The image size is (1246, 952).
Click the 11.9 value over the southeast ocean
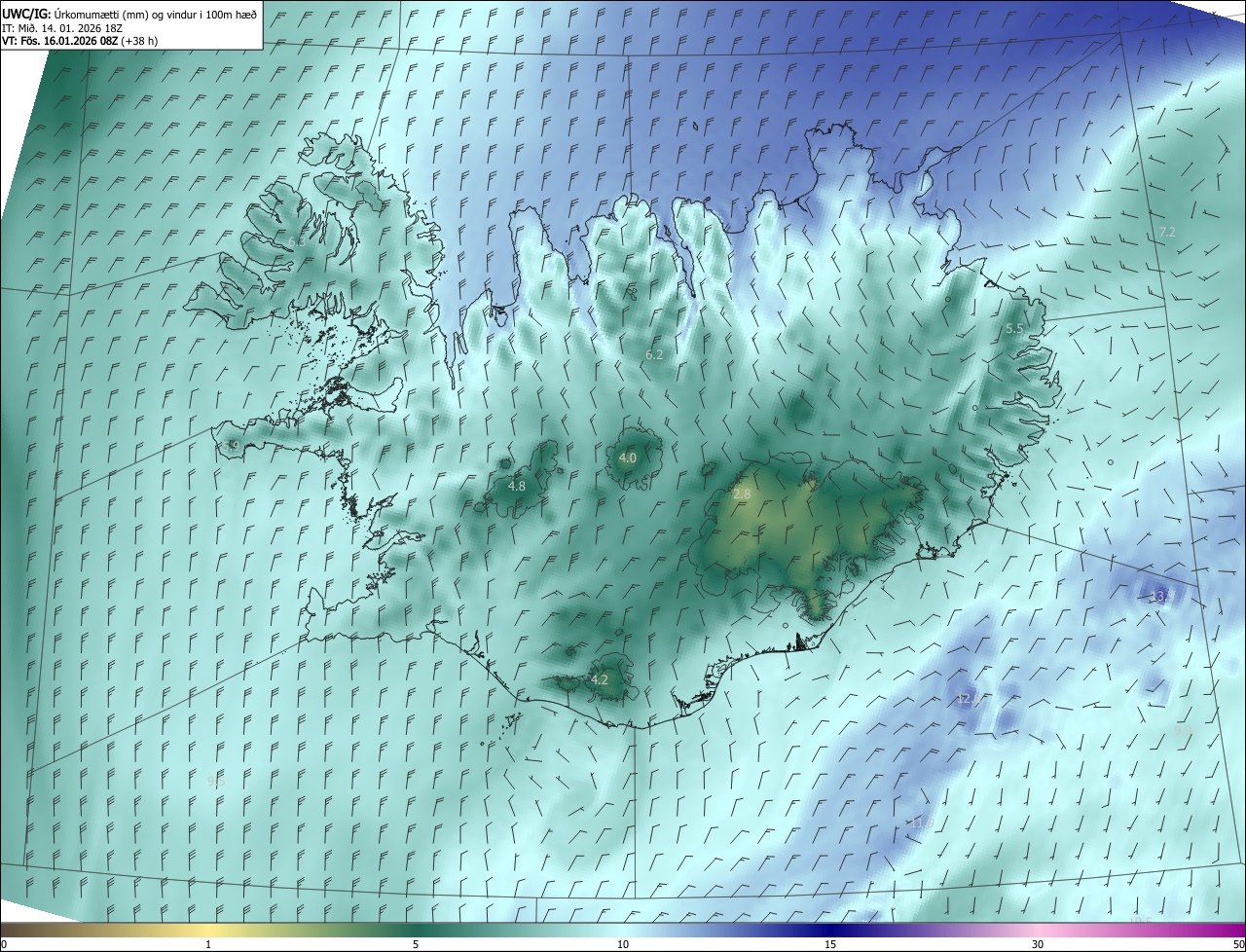click(922, 824)
